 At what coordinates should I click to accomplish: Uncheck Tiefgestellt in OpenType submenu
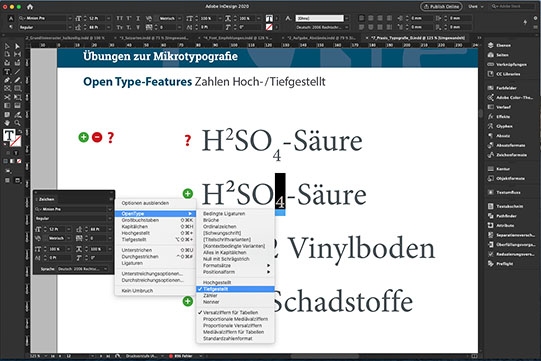pyautogui.click(x=235, y=289)
